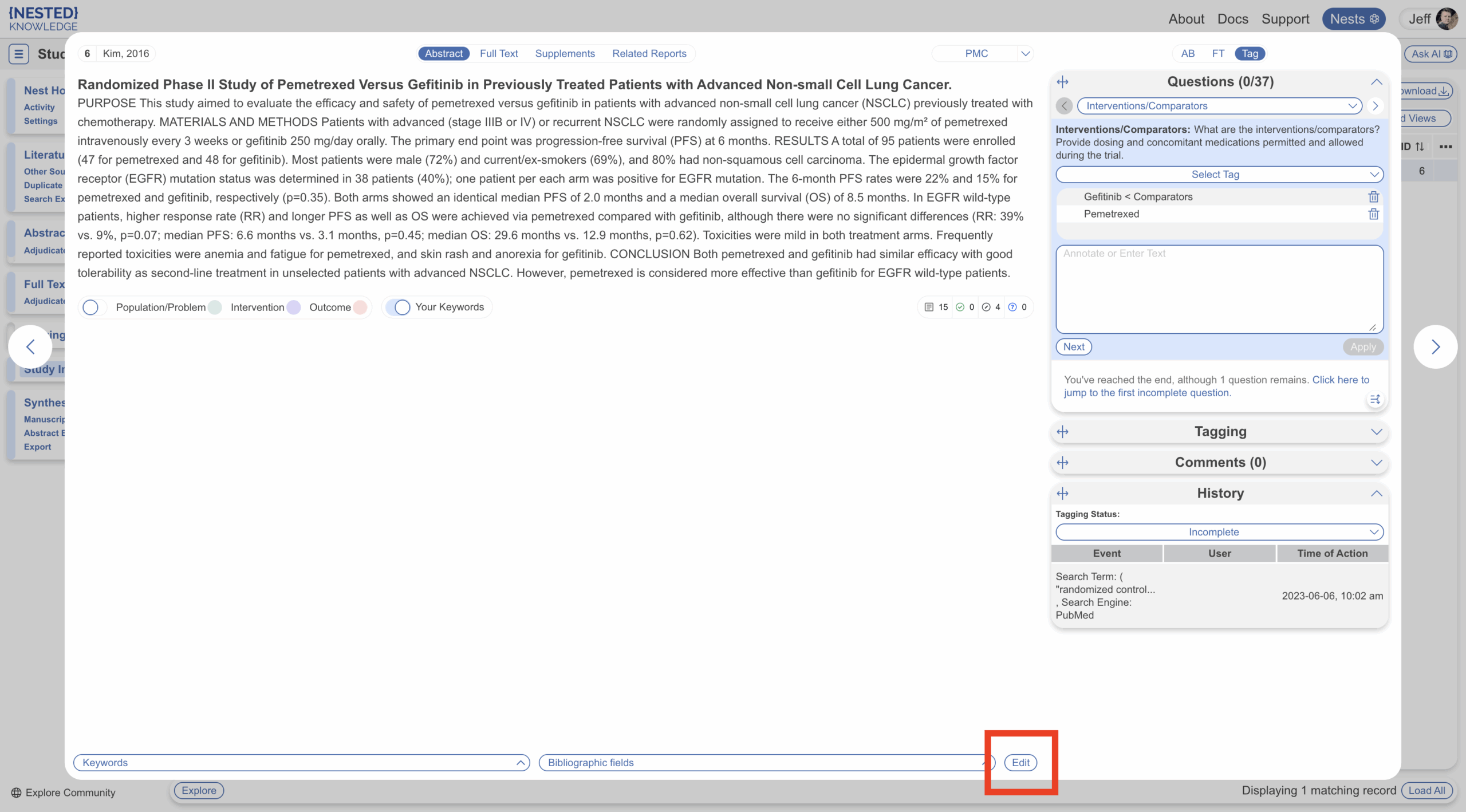1466x812 pixels.
Task: Delete the Pemetrexed tag with trash icon
Action: [1373, 214]
